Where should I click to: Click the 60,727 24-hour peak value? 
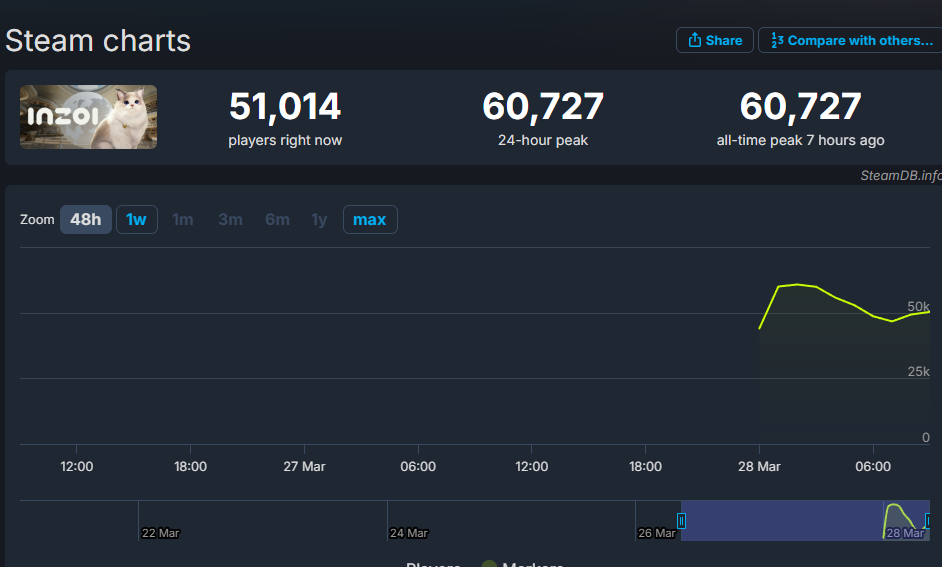pos(542,106)
